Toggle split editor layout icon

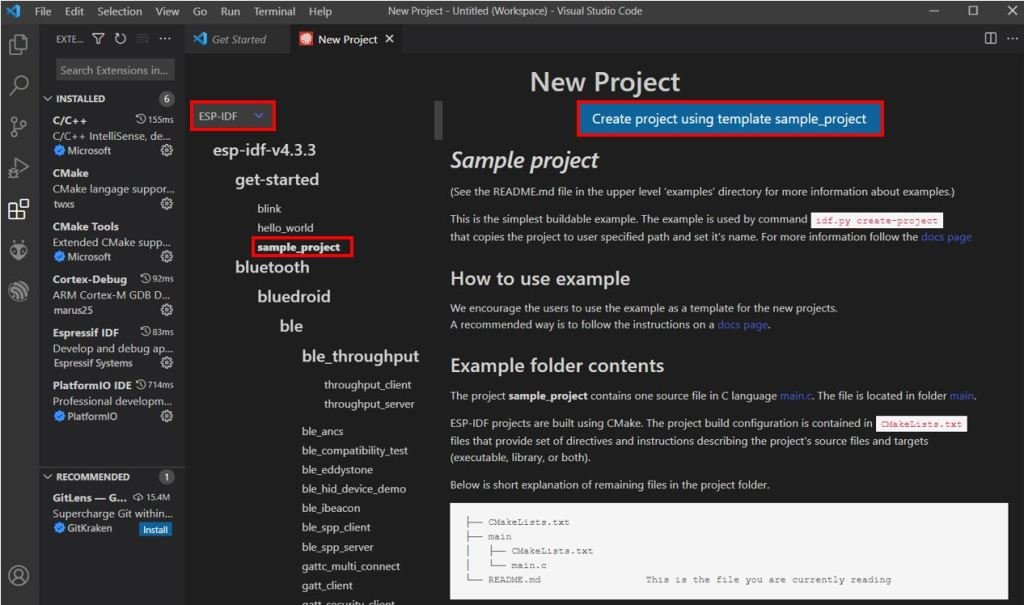point(990,39)
